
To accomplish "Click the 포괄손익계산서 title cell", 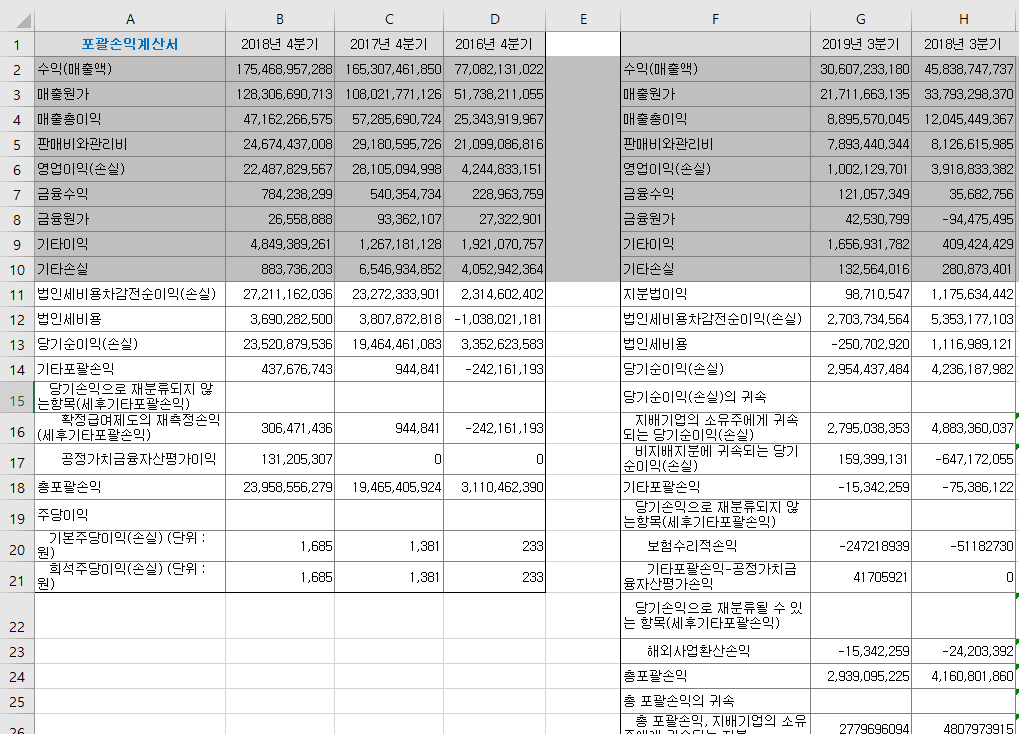I will point(130,44).
